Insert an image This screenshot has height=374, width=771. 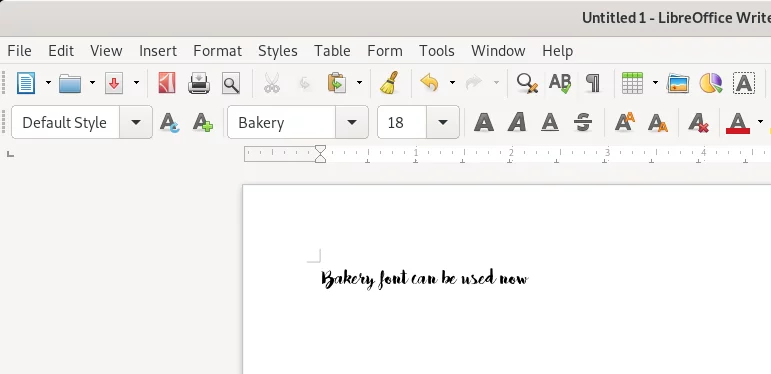pos(678,83)
